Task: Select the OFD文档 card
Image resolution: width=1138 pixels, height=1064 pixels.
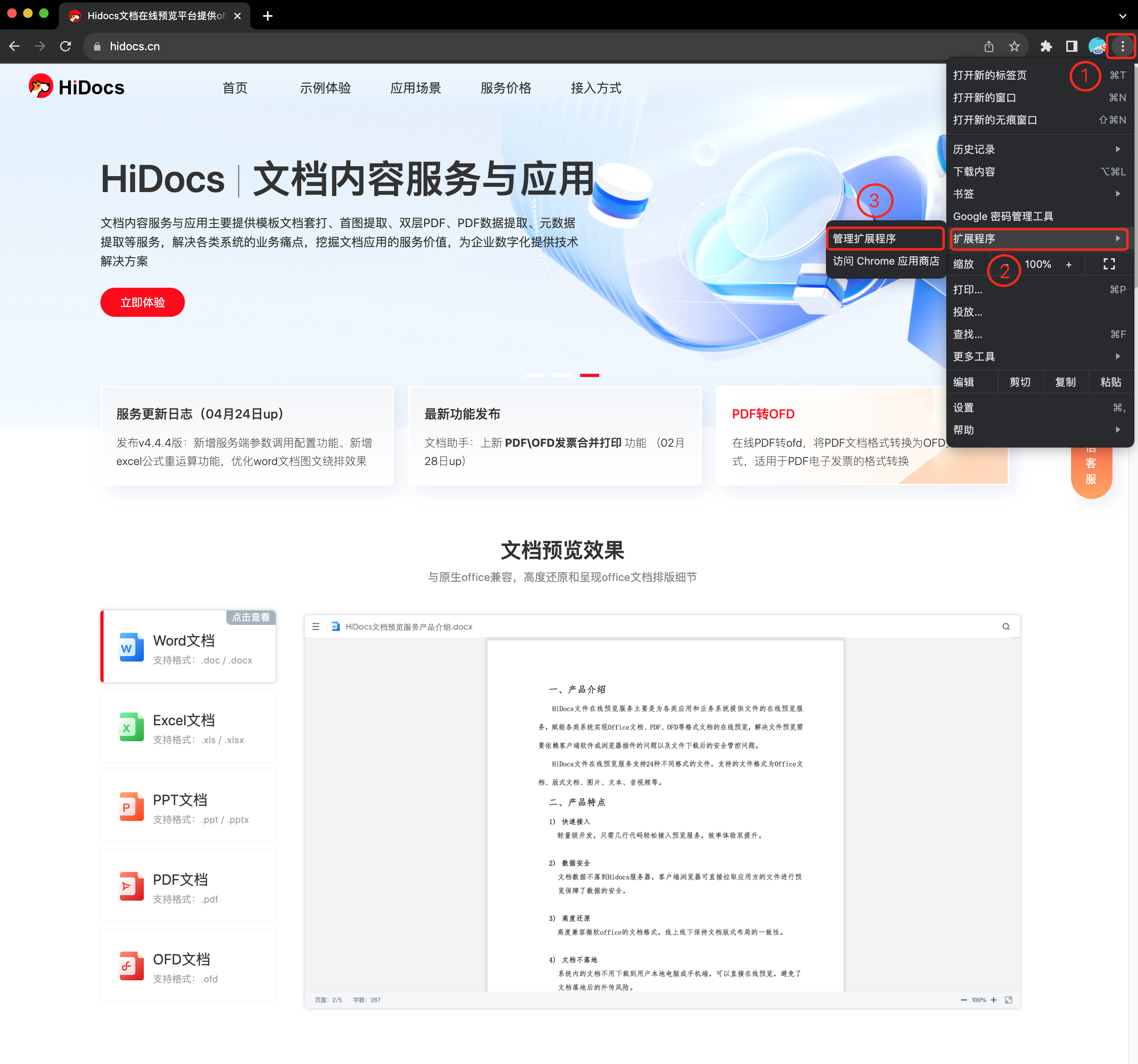Action: [188, 965]
